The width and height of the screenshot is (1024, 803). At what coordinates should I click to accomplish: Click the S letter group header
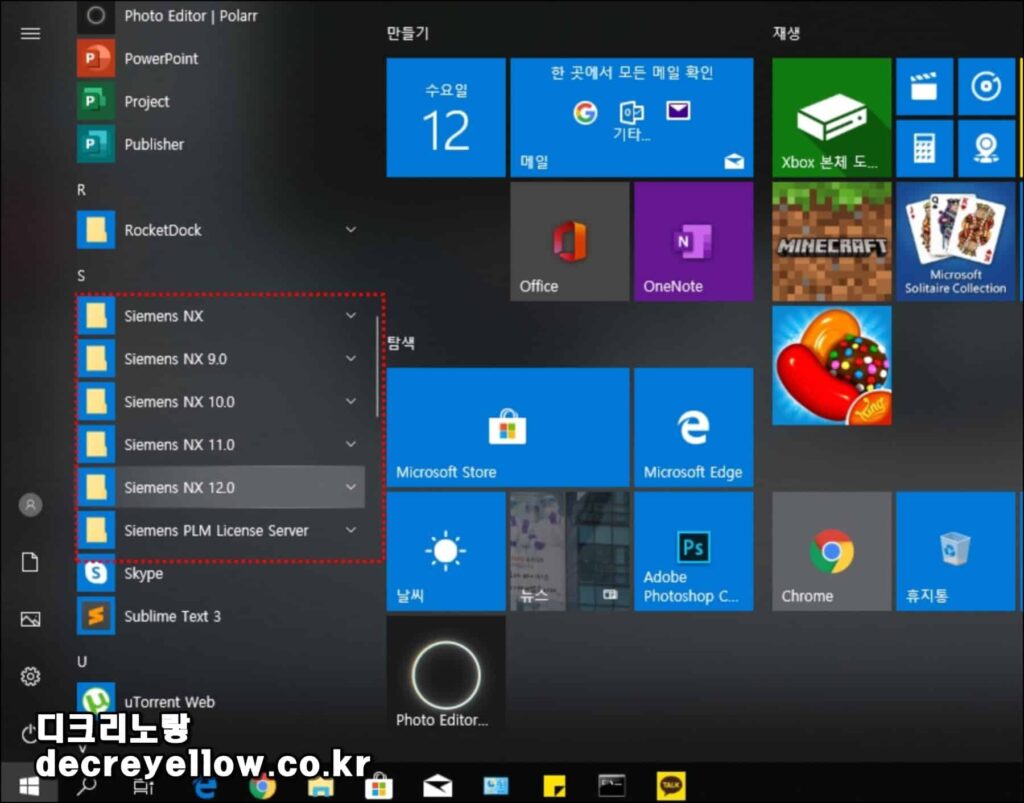coord(81,276)
